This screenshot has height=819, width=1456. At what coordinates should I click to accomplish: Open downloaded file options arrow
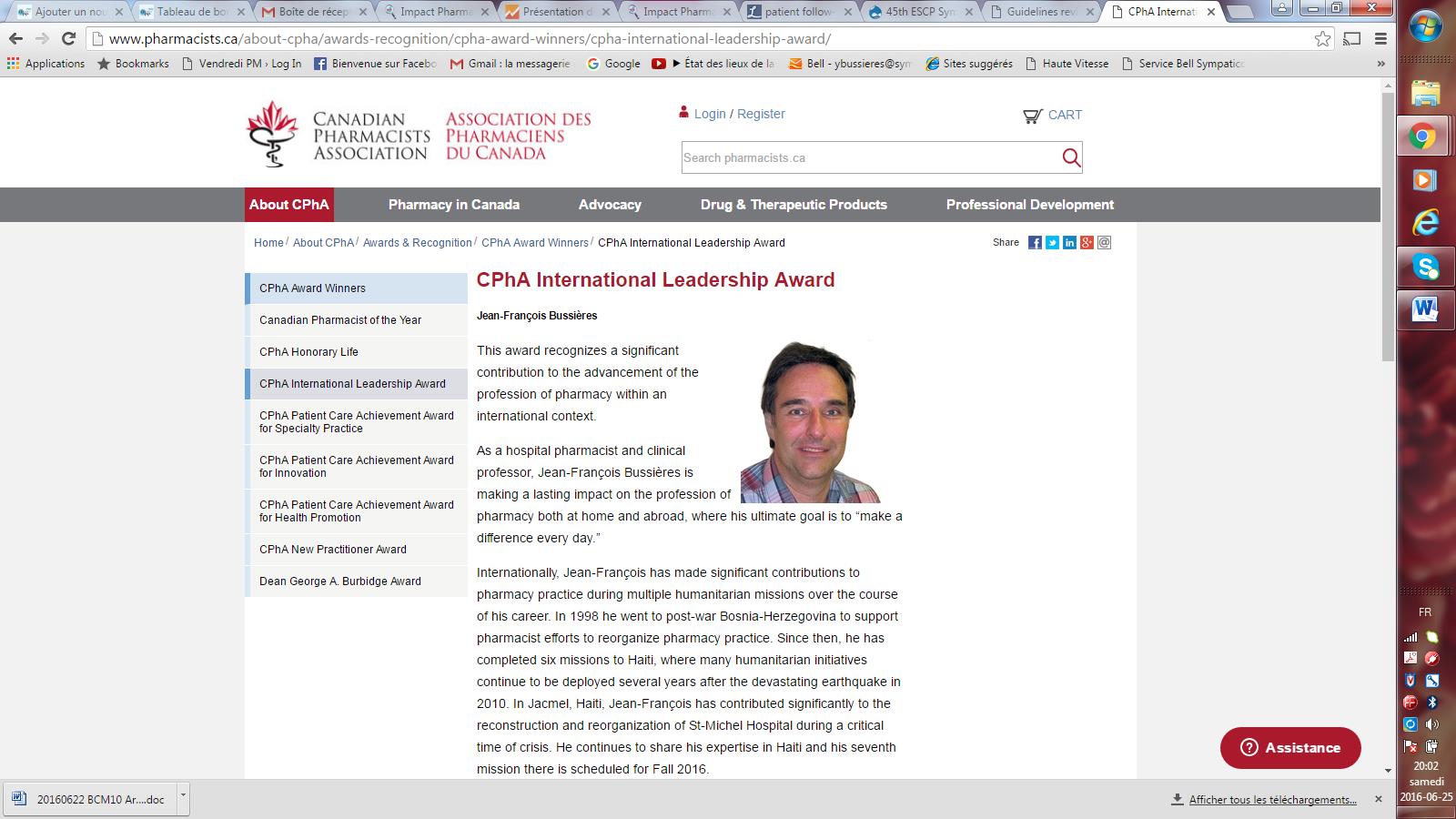pos(183,795)
